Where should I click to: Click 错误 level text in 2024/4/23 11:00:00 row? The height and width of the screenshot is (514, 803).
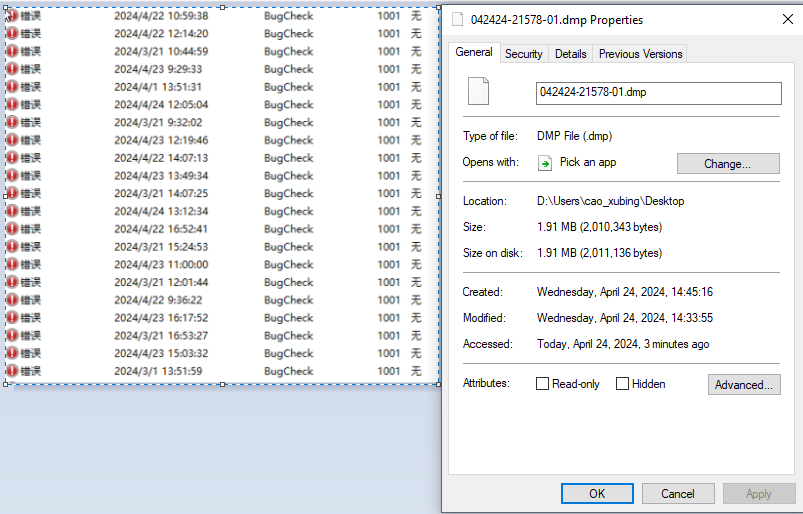click(31, 264)
